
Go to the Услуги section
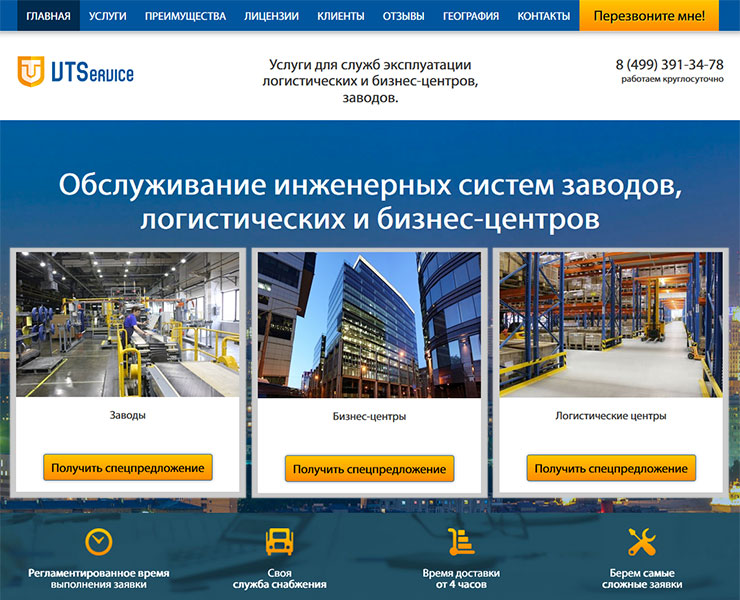(x=108, y=16)
